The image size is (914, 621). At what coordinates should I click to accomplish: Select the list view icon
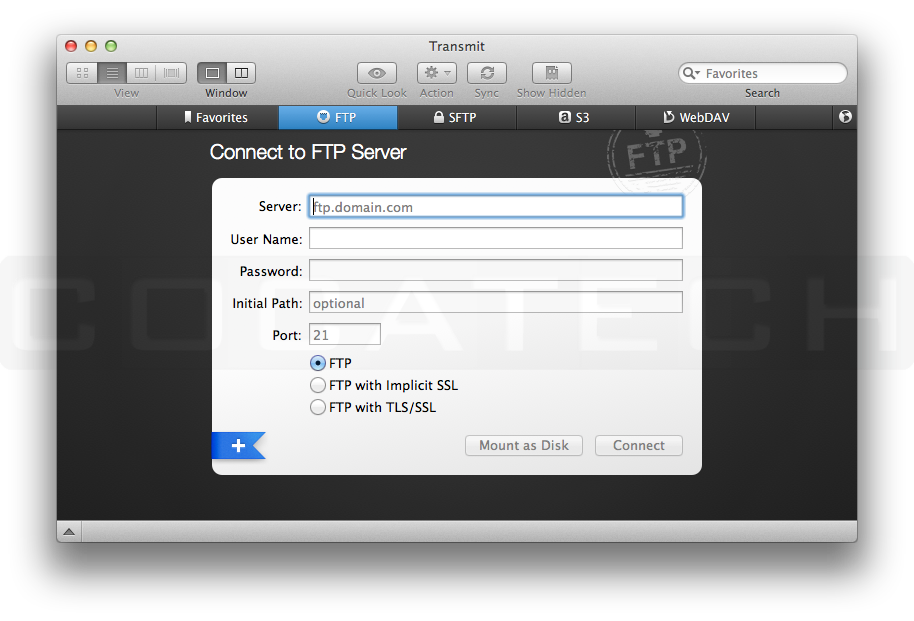pyautogui.click(x=111, y=72)
